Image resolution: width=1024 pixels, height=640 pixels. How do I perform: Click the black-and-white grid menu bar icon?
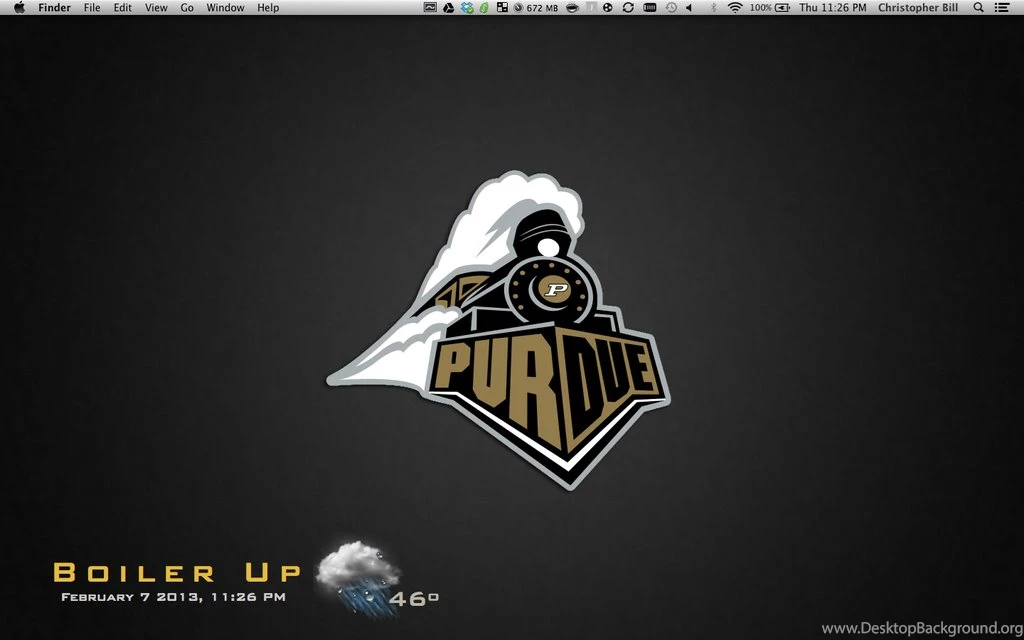pyautogui.click(x=502, y=7)
